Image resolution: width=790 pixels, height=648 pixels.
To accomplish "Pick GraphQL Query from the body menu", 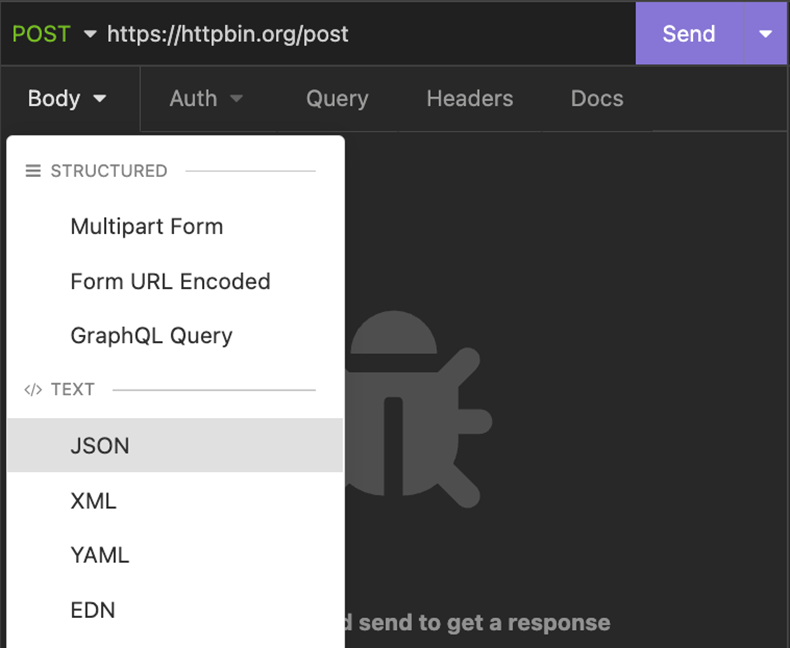I will pos(151,335).
